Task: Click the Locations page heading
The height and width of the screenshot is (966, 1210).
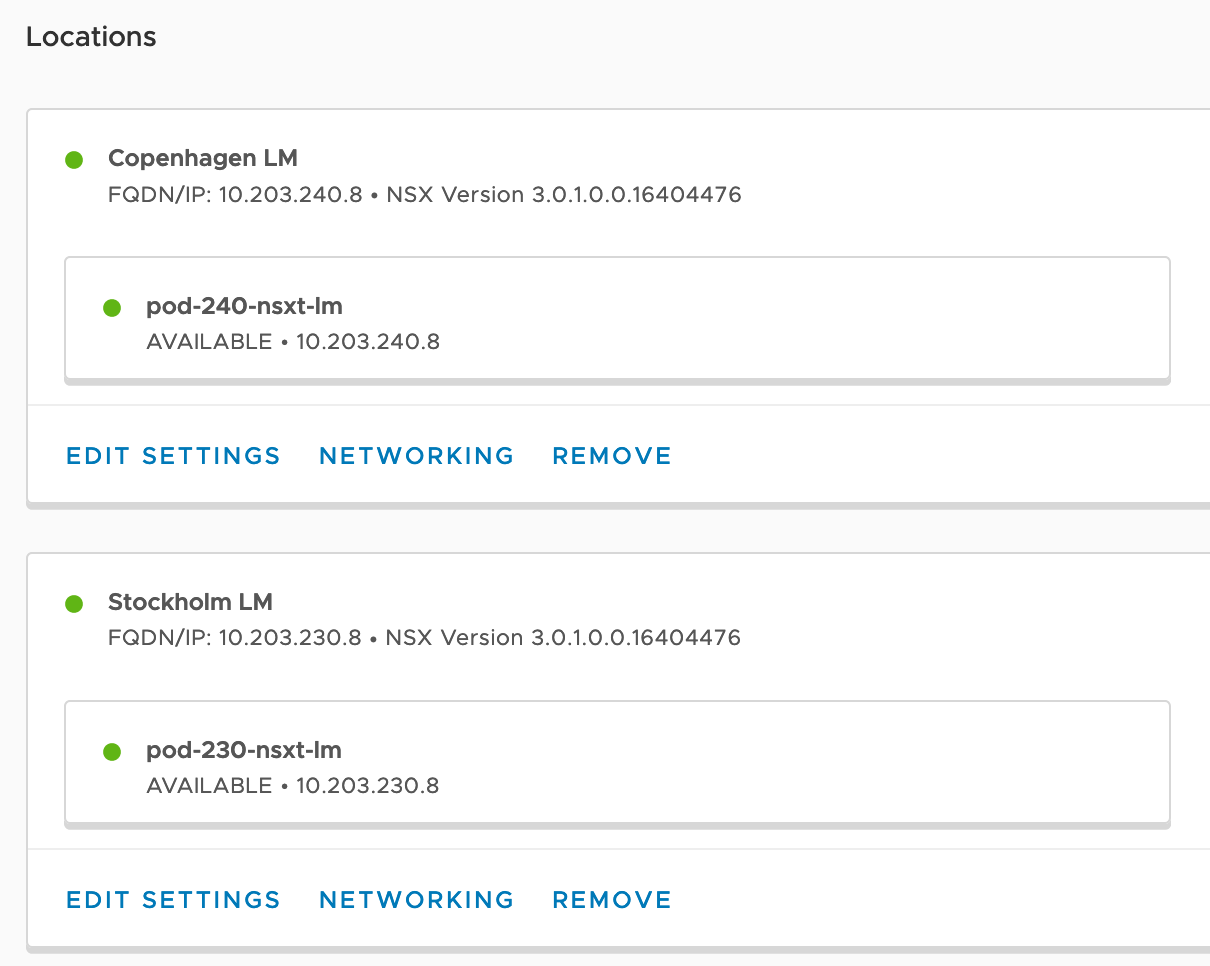Action: click(x=91, y=37)
